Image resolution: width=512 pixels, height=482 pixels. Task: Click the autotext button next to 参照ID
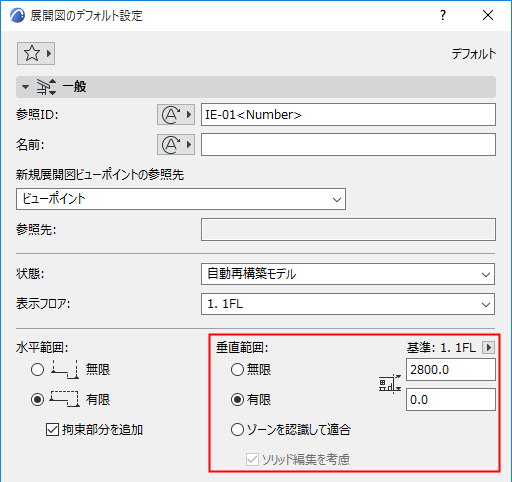point(176,115)
